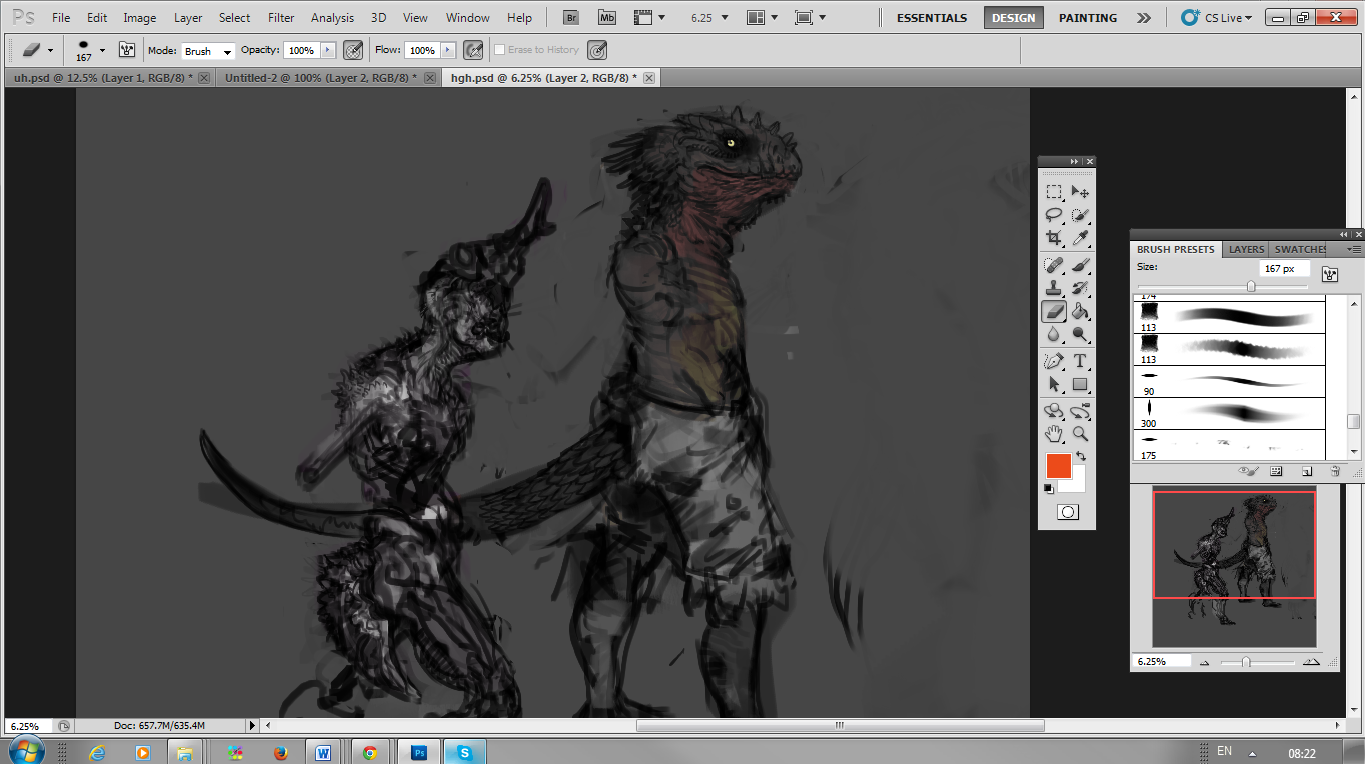
Task: Switch to the Layers panel tab
Action: [x=1246, y=249]
